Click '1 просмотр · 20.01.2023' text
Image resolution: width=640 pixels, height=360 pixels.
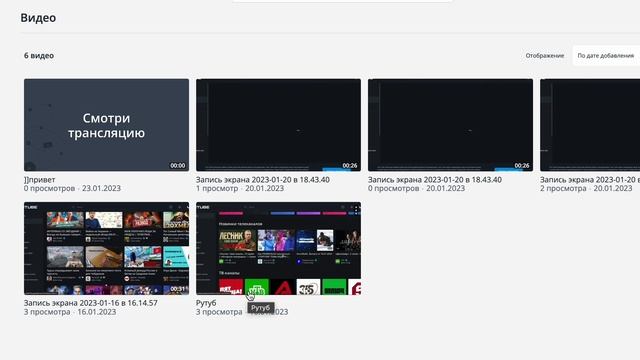pyautogui.click(x=240, y=189)
